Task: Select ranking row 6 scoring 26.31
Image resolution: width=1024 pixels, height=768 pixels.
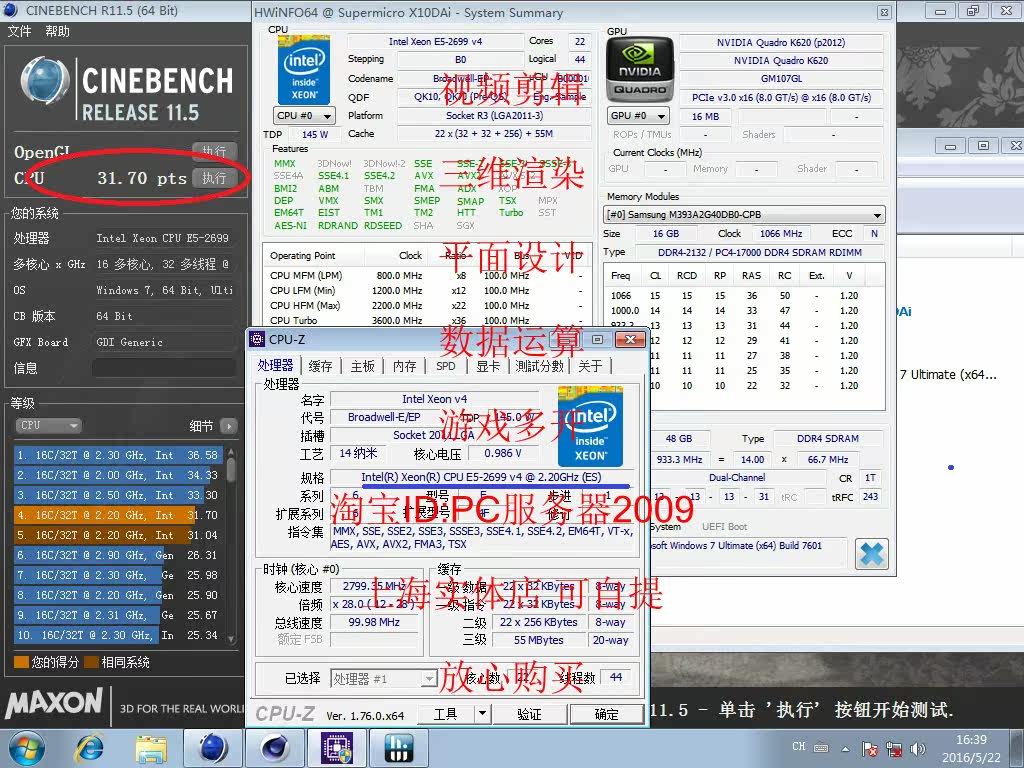Action: 118,555
